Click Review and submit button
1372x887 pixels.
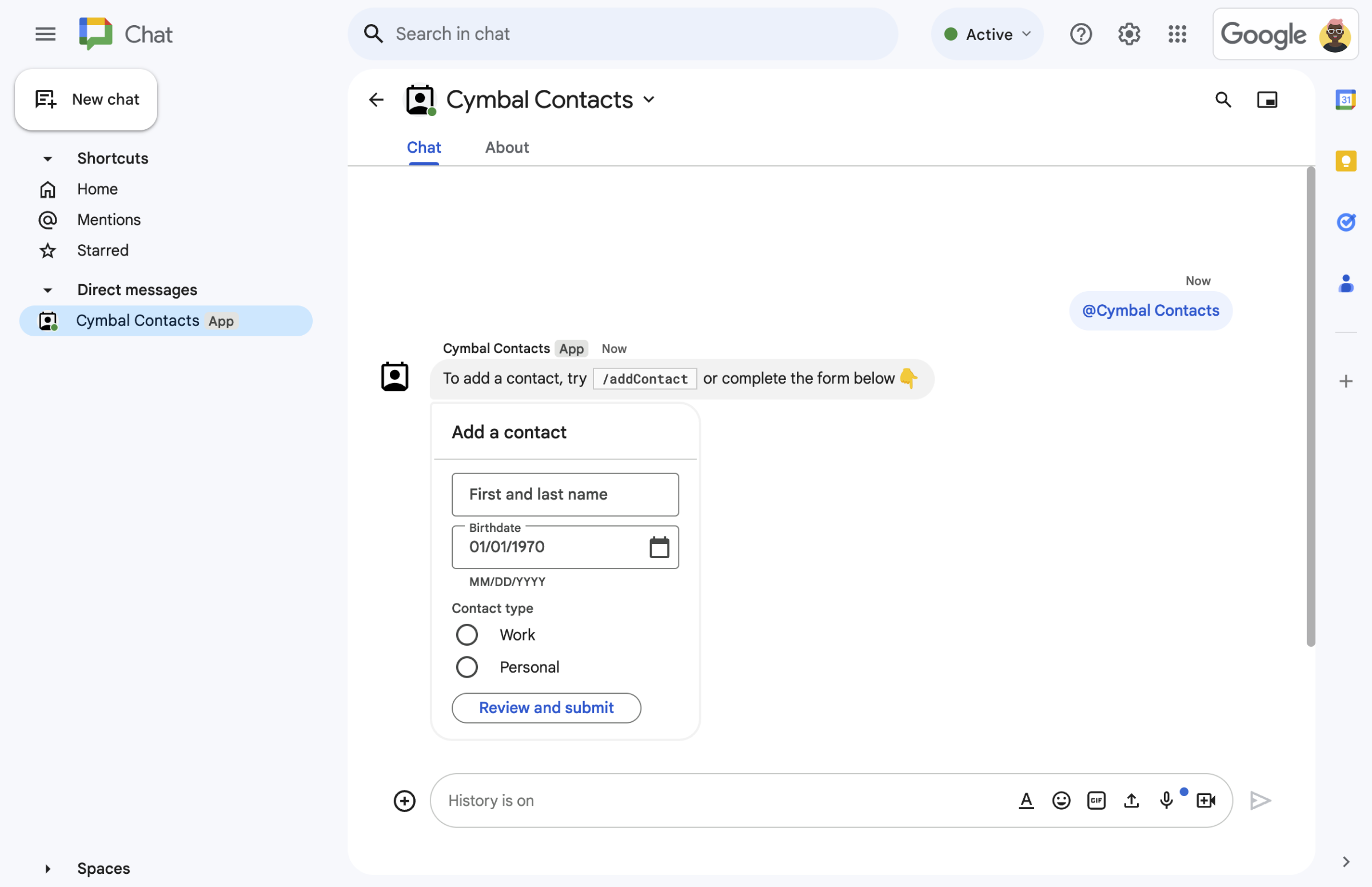546,707
